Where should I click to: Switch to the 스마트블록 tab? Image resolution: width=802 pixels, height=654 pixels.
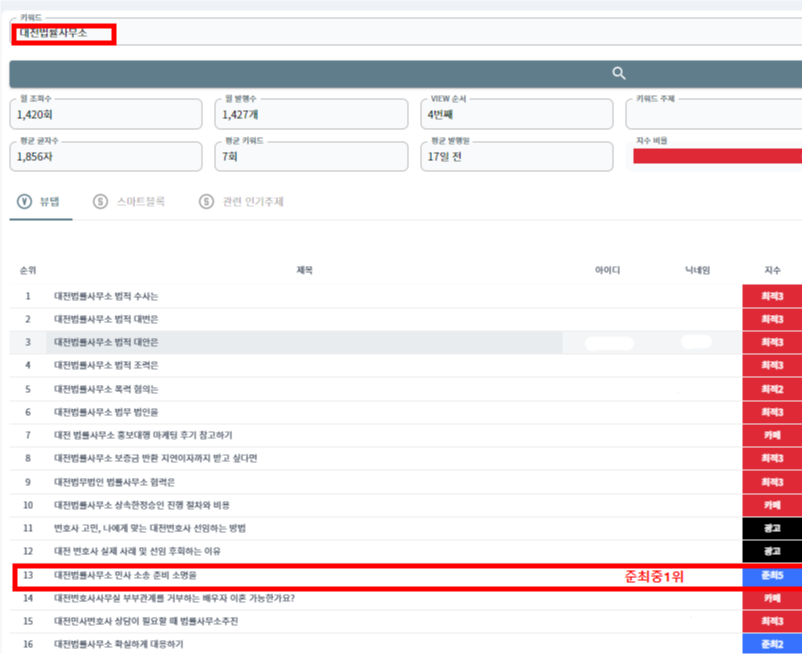click(x=140, y=201)
